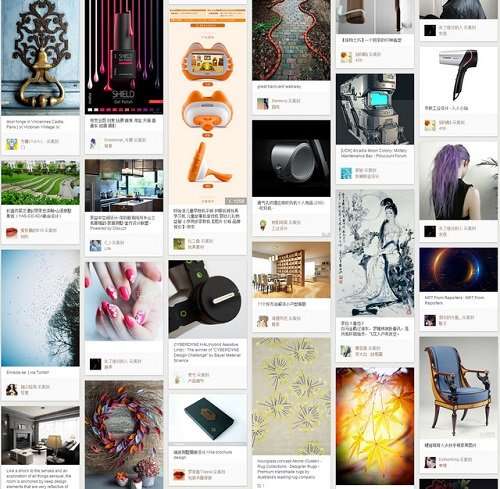Click the user avatar under door knocker pin

point(12,144)
